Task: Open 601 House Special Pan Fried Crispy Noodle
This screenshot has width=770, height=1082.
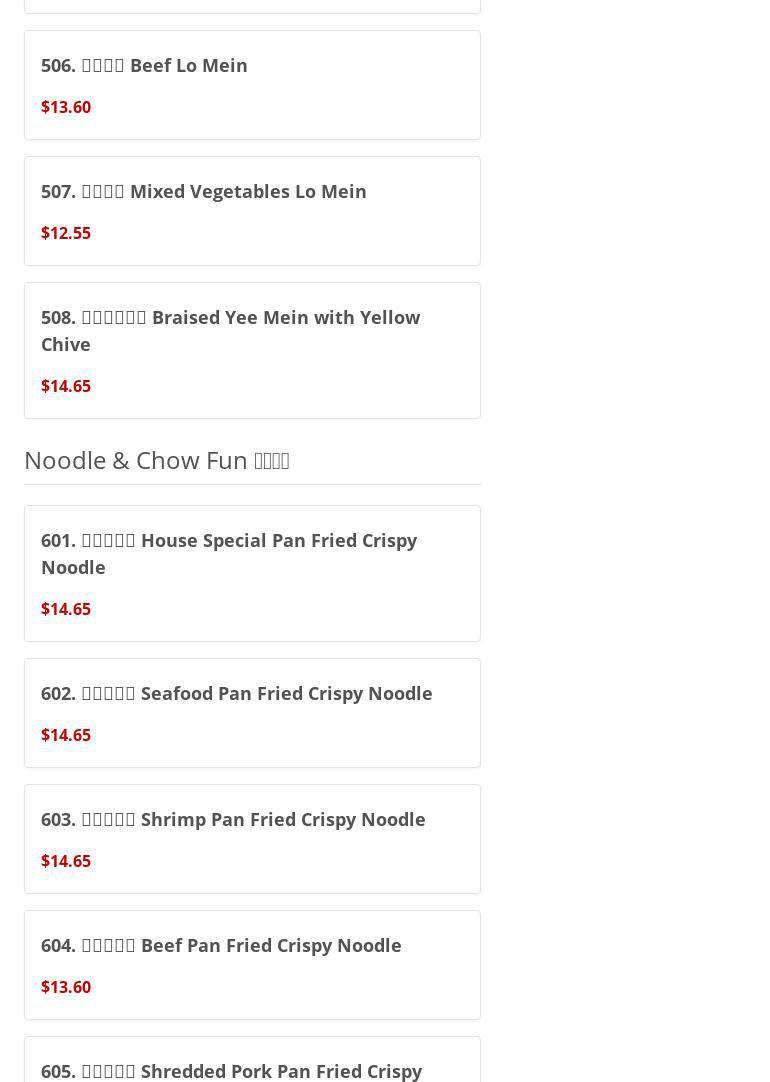Action: click(228, 553)
